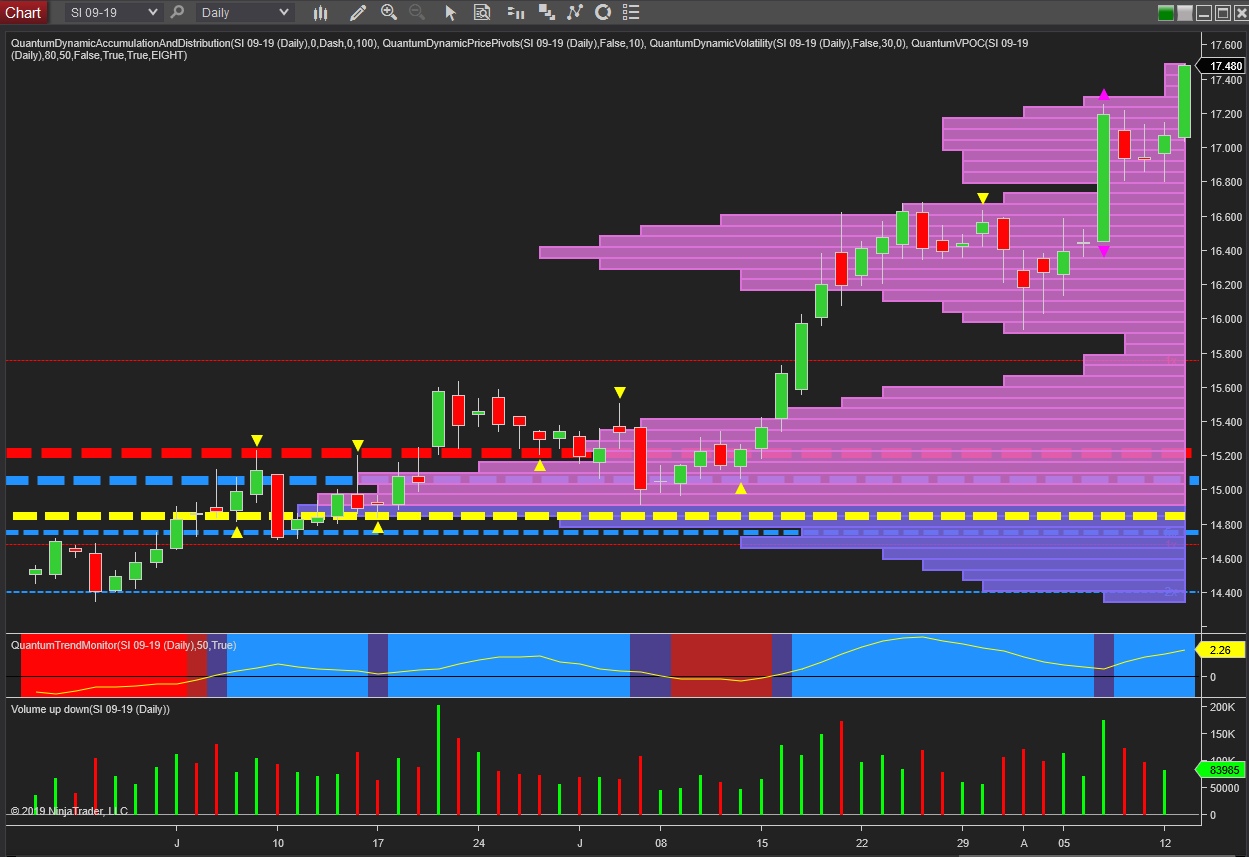The height and width of the screenshot is (857, 1249).
Task: Click the green window link square
Action: pyautogui.click(x=1166, y=13)
